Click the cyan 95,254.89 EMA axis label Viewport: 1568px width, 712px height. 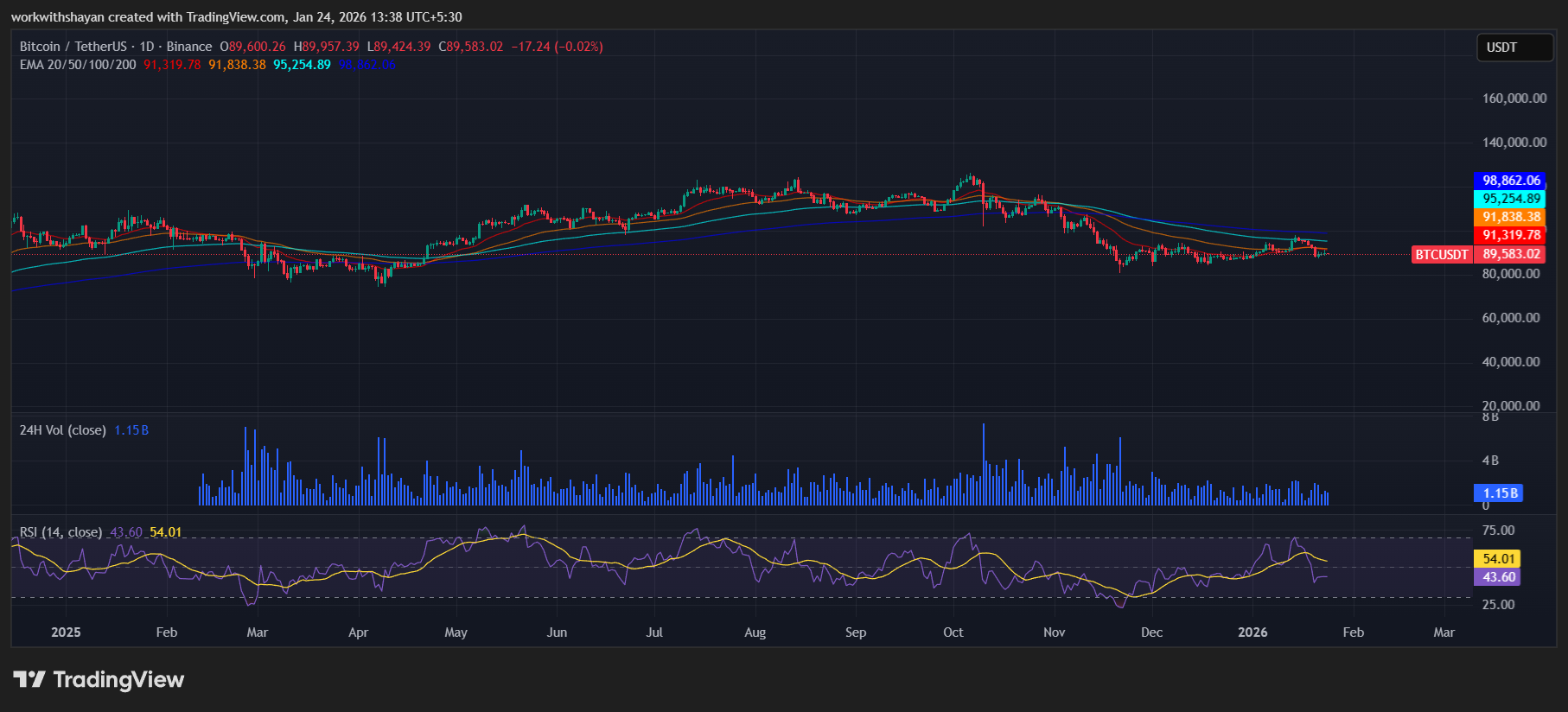1511,199
